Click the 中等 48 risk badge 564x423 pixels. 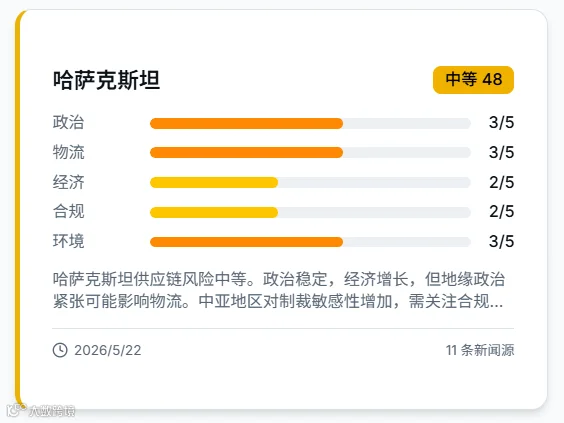pyautogui.click(x=473, y=79)
